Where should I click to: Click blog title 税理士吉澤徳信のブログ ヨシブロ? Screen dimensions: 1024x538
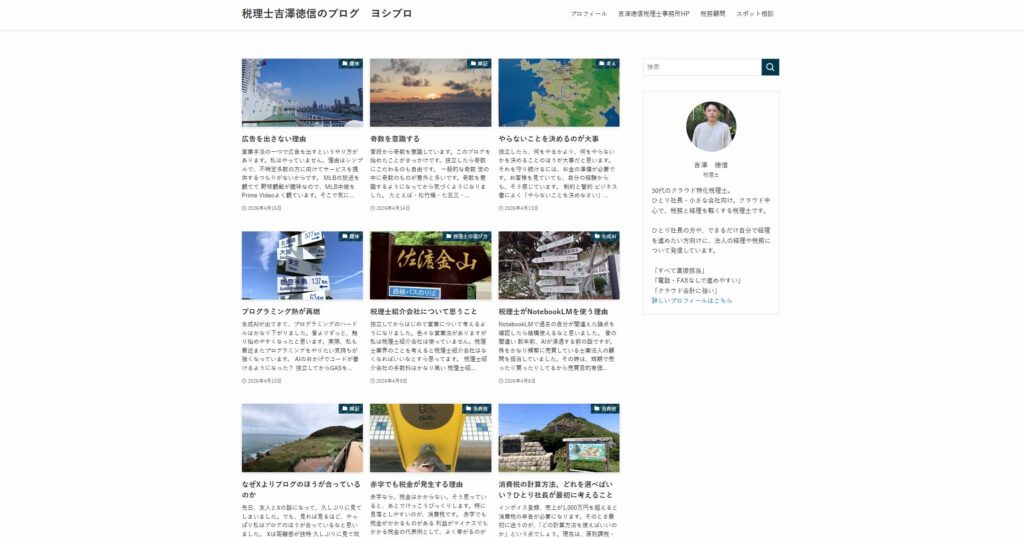[326, 14]
